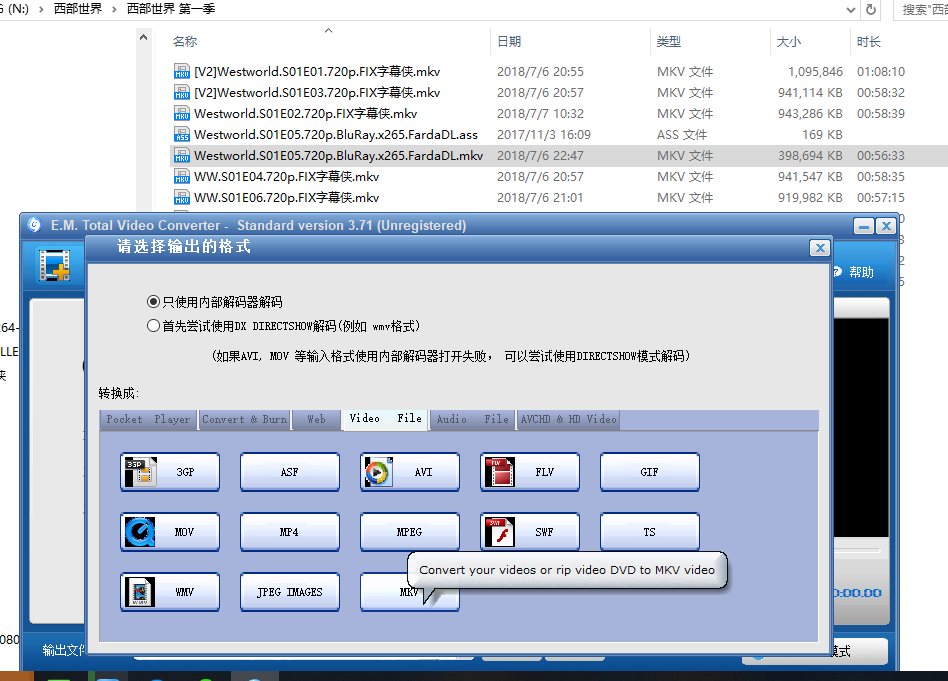The width and height of the screenshot is (948, 681).
Task: Choose GIF output format button
Action: click(649, 472)
